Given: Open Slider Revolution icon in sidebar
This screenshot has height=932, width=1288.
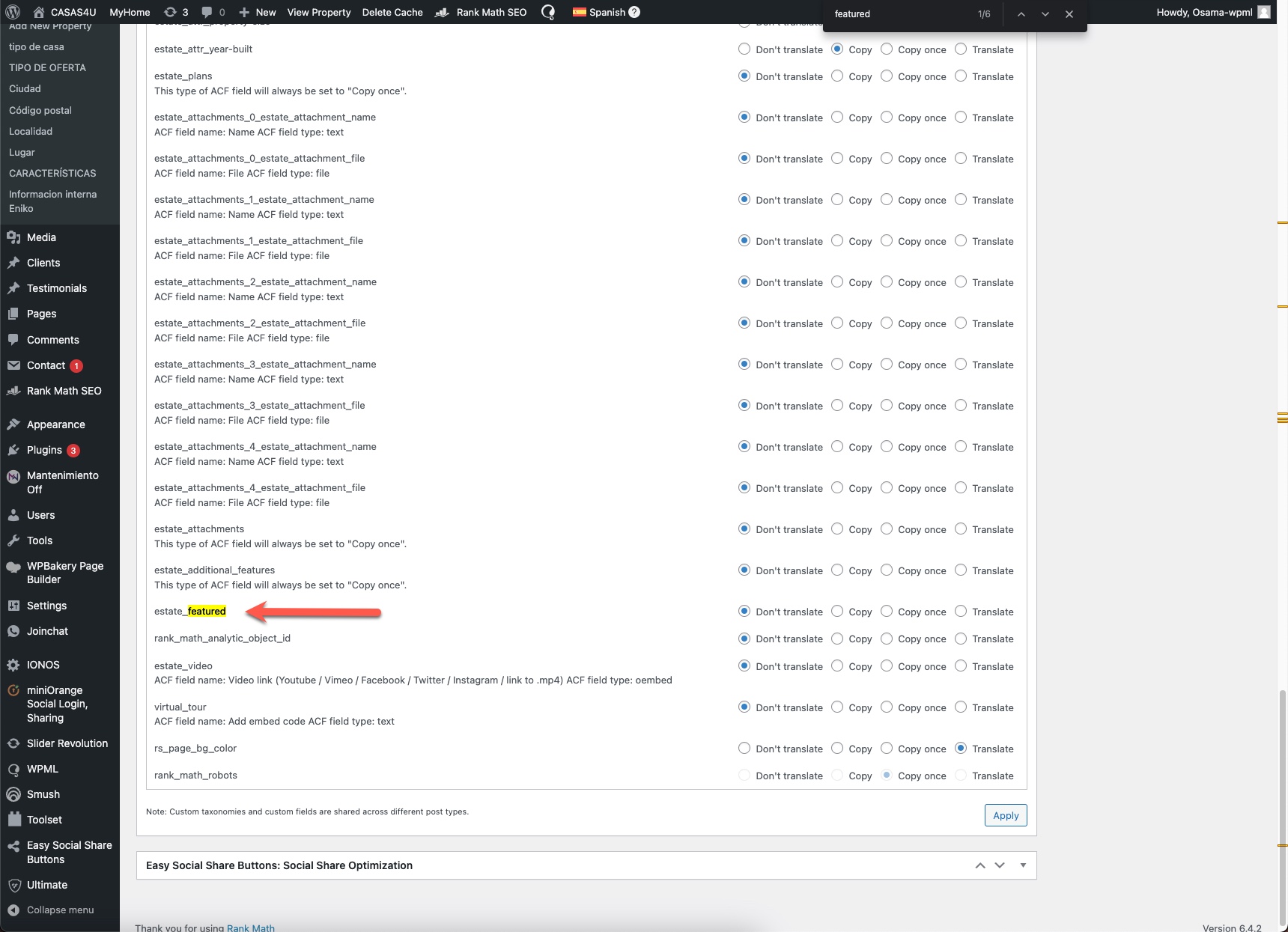Looking at the screenshot, I should (13, 743).
